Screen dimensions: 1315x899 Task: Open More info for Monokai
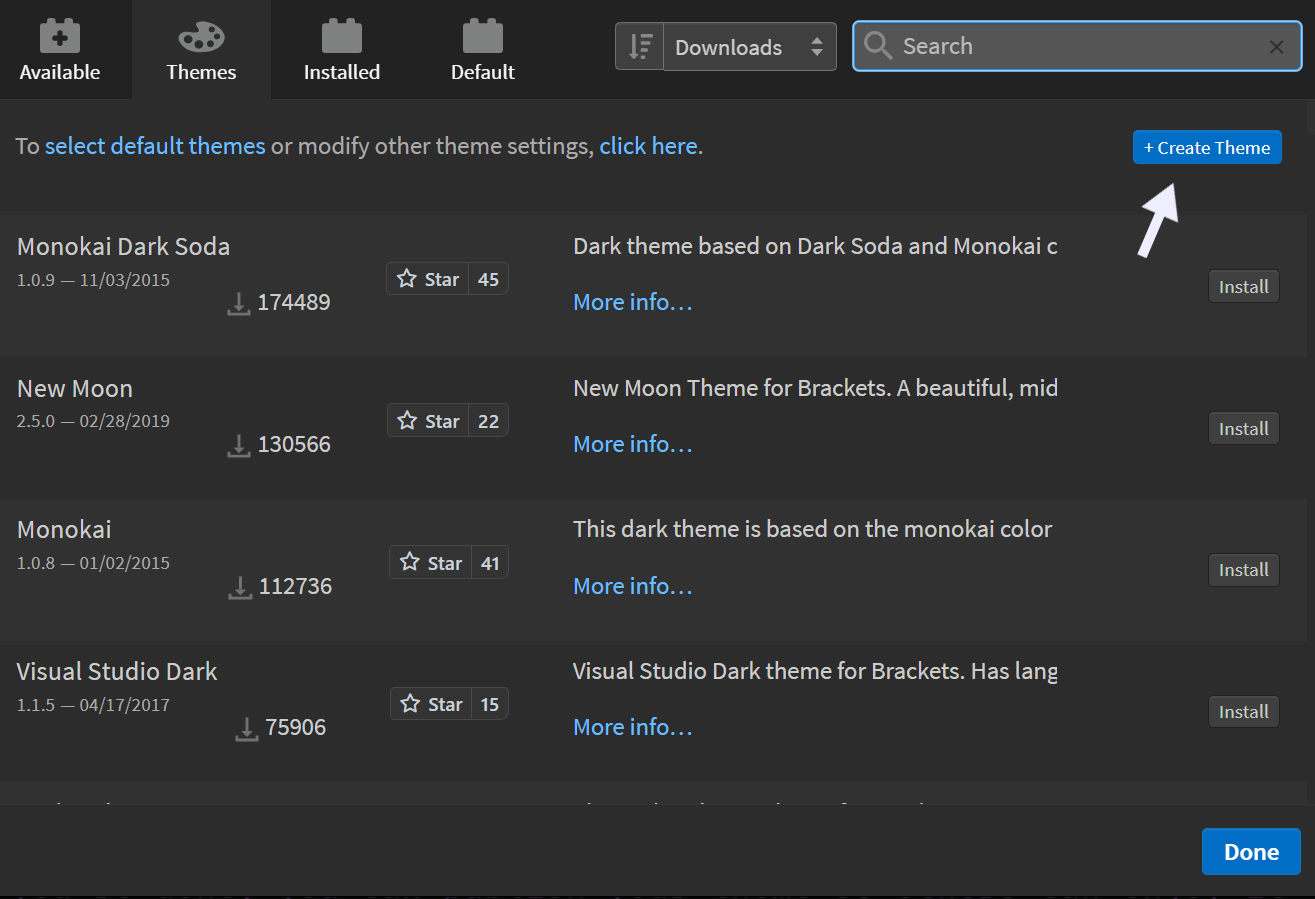[633, 586]
